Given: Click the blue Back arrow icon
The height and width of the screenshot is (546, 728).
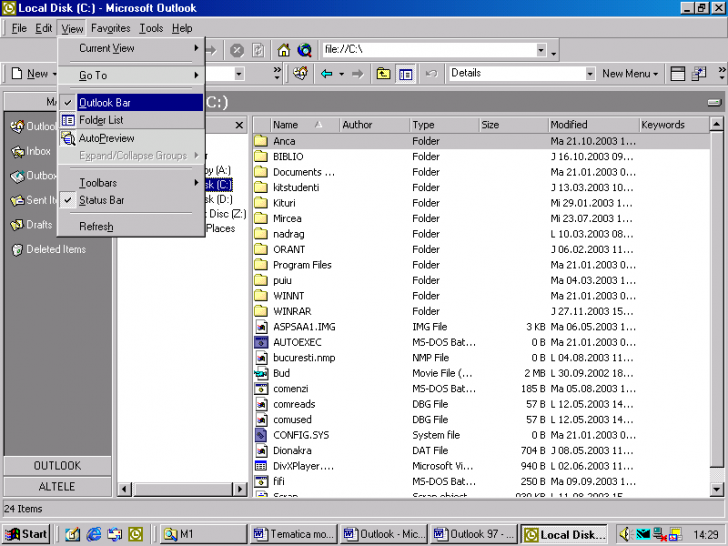Looking at the screenshot, I should 326,74.
